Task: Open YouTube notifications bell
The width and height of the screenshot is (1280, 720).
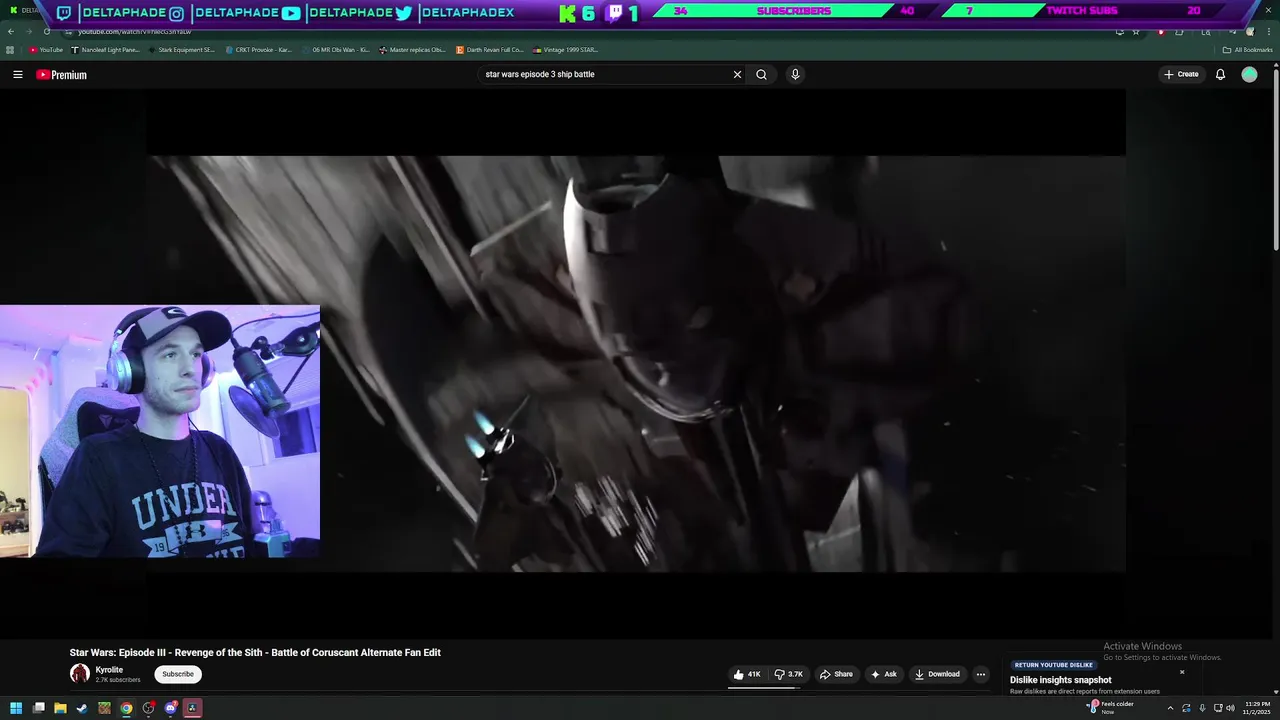Action: click(x=1220, y=74)
